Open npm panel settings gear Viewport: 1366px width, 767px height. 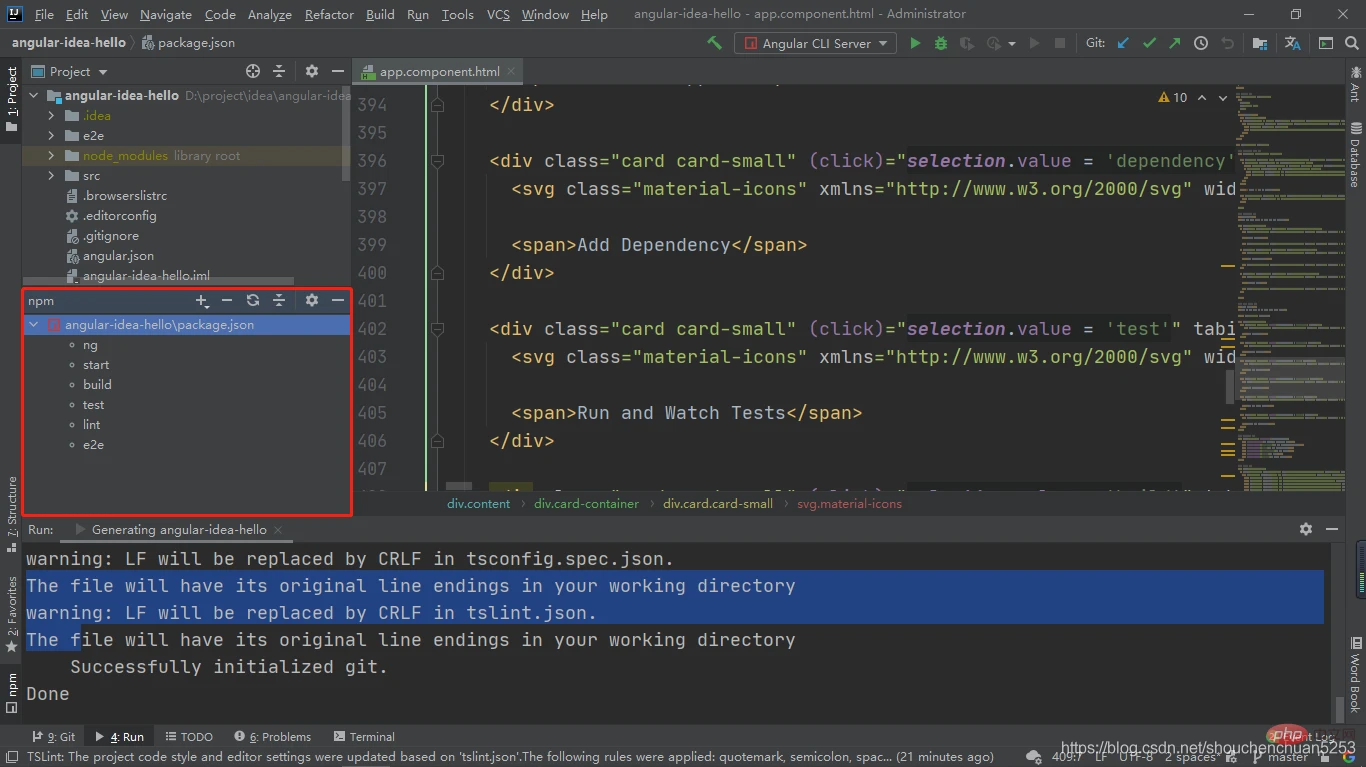[x=312, y=300]
